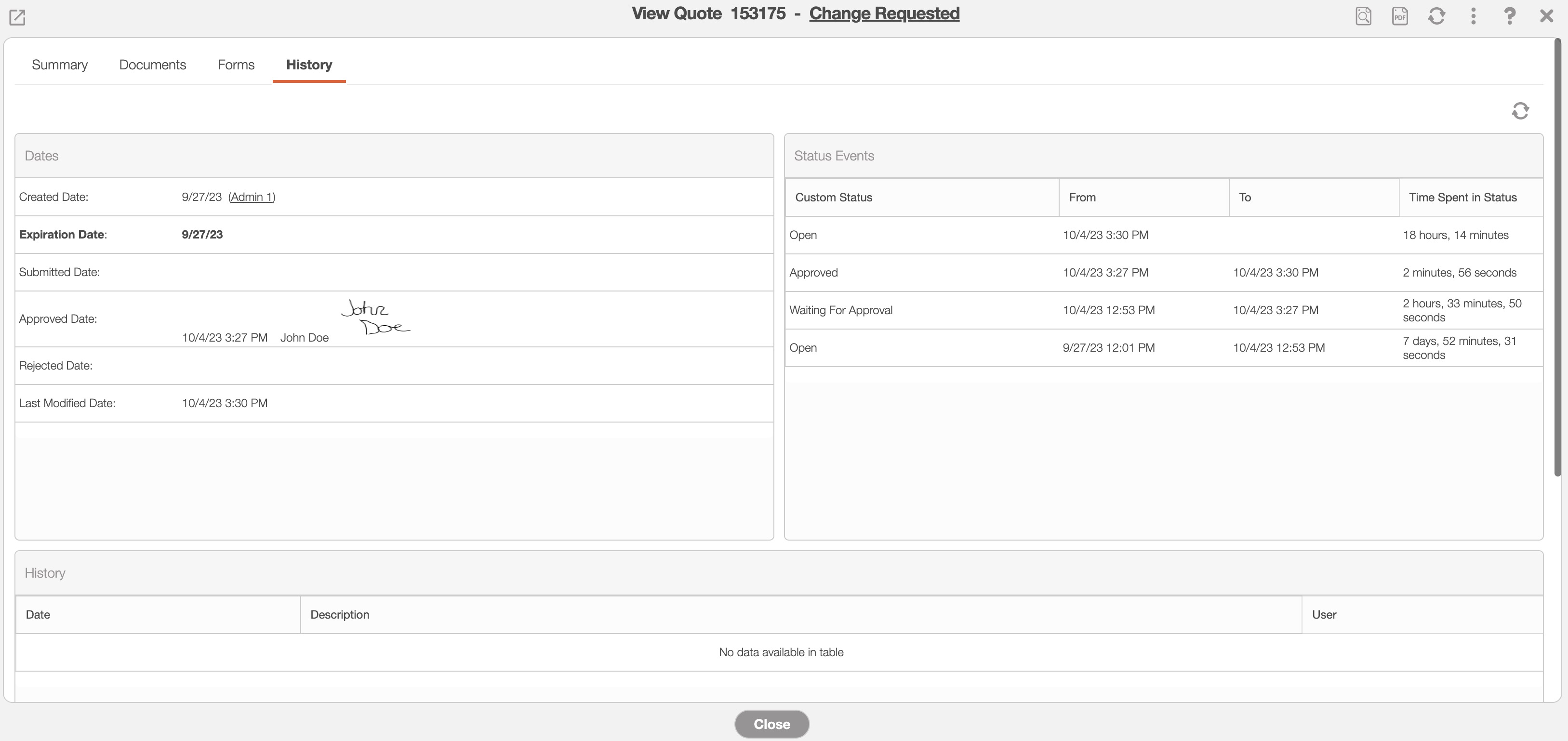
Task: Refresh the History tab data icon
Action: pyautogui.click(x=1520, y=111)
